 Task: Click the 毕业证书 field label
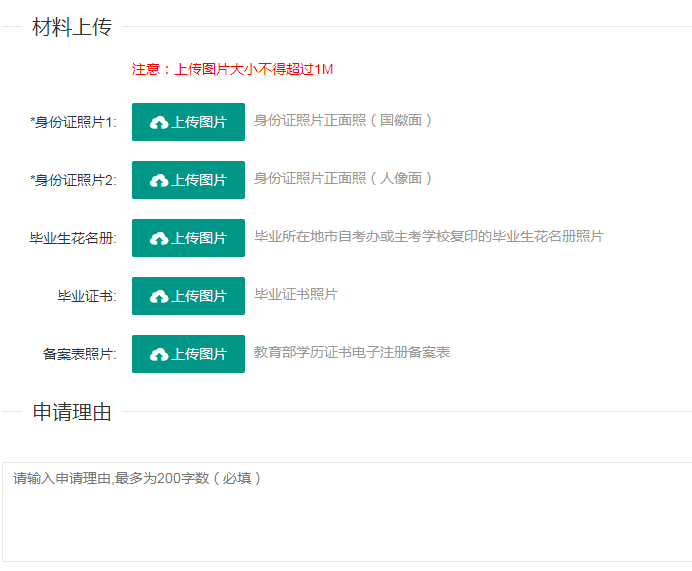(x=87, y=296)
